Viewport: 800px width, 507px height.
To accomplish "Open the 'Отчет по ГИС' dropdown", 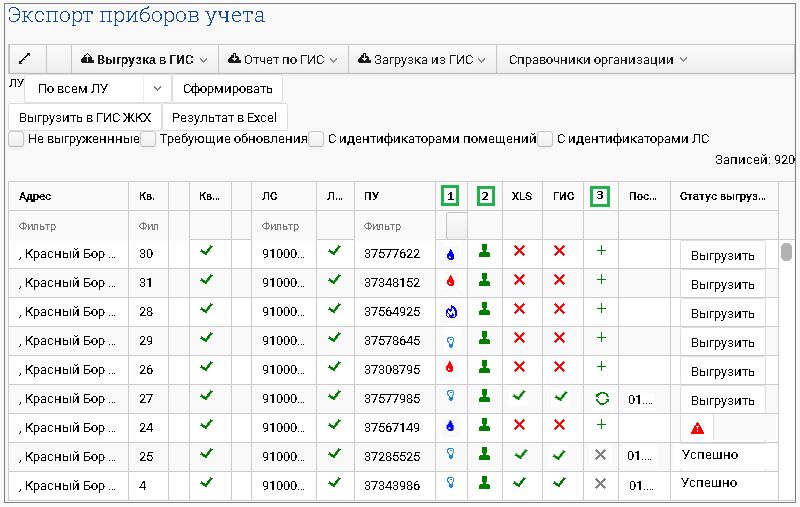I will pos(283,59).
